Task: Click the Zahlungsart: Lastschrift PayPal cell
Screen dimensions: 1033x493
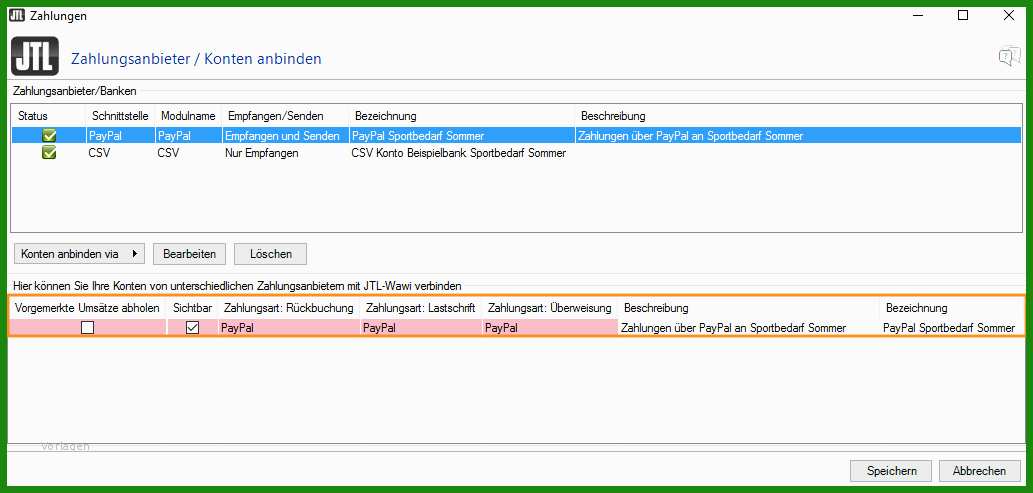Action: pyautogui.click(x=422, y=328)
